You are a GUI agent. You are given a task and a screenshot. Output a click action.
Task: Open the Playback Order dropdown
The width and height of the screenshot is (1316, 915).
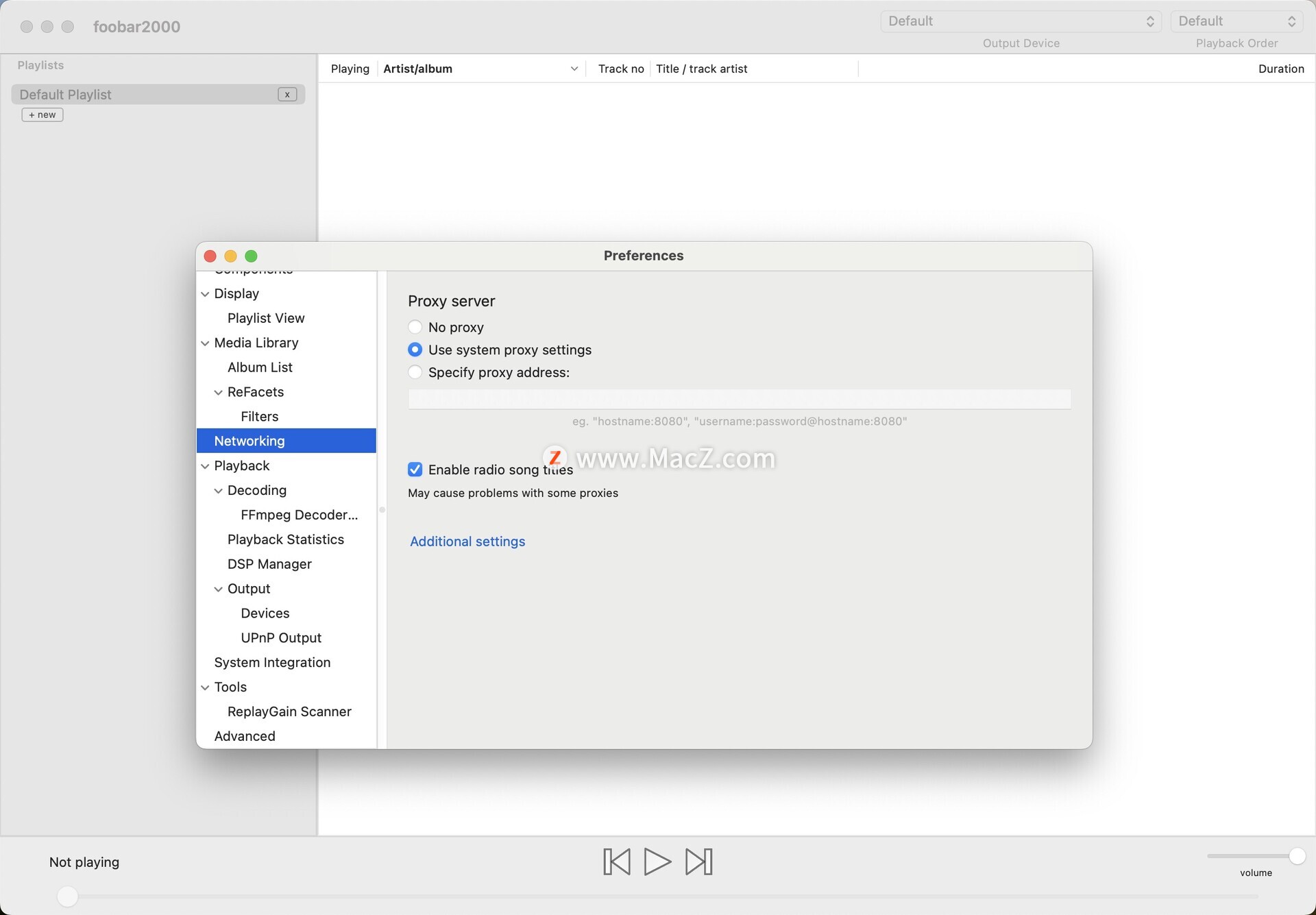click(x=1236, y=21)
